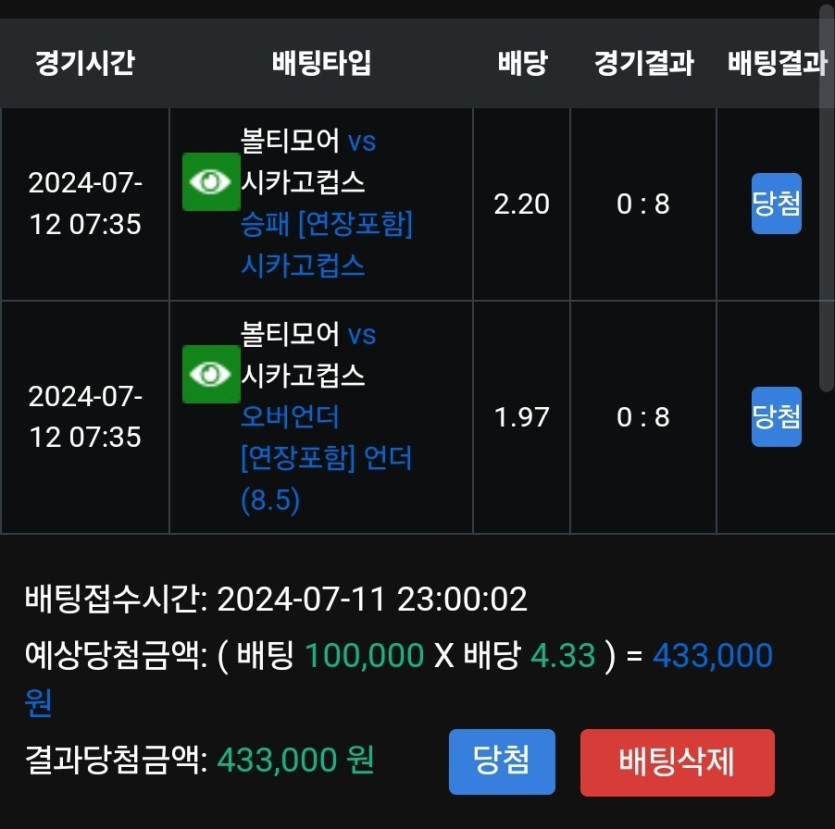
Task: Click the 언더 (8.5) pick text
Action: [326, 479]
